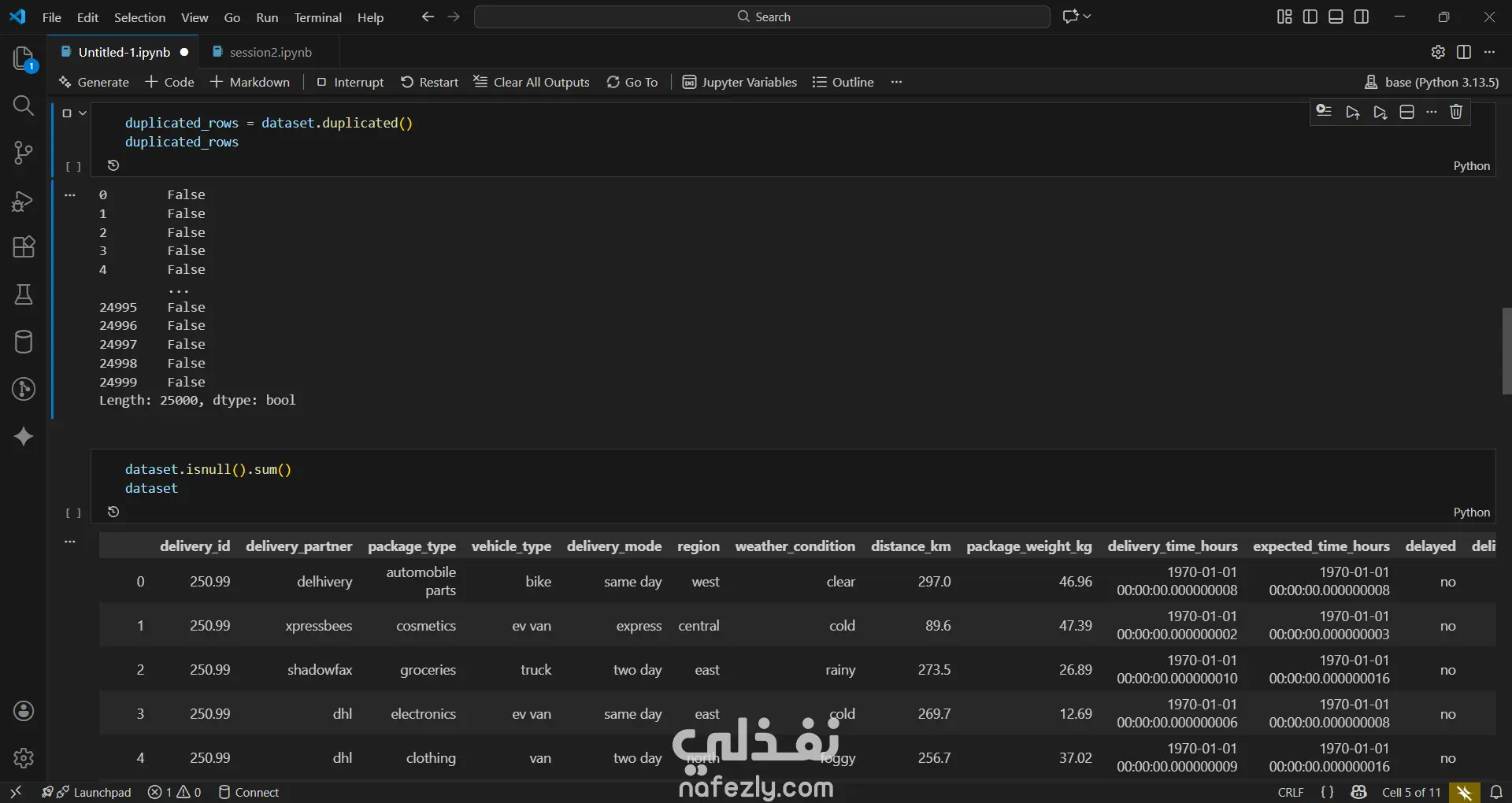
Task: Open the Manage gear in activity bar
Action: 24,758
